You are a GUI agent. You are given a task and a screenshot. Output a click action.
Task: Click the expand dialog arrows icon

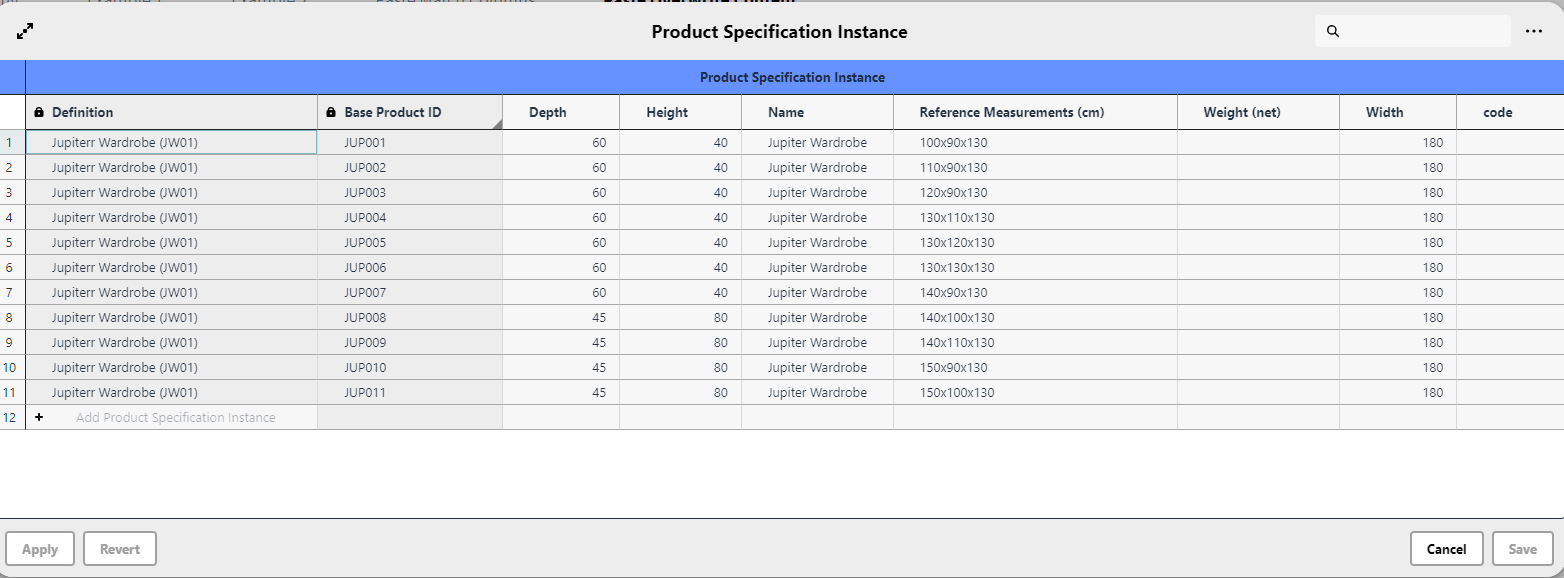pyautogui.click(x=26, y=31)
